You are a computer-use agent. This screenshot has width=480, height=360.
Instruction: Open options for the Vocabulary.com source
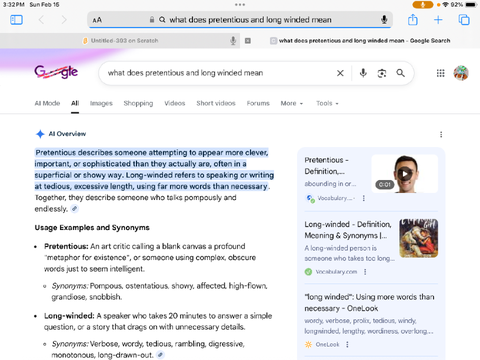(x=365, y=272)
